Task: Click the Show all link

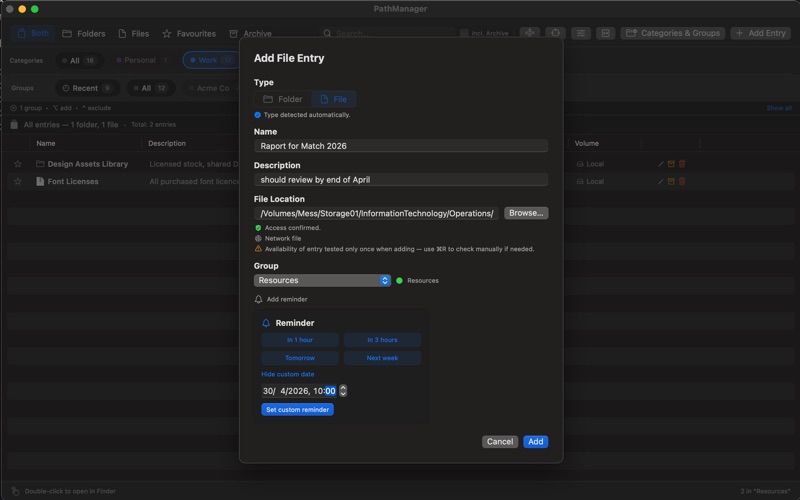Action: 779,108
